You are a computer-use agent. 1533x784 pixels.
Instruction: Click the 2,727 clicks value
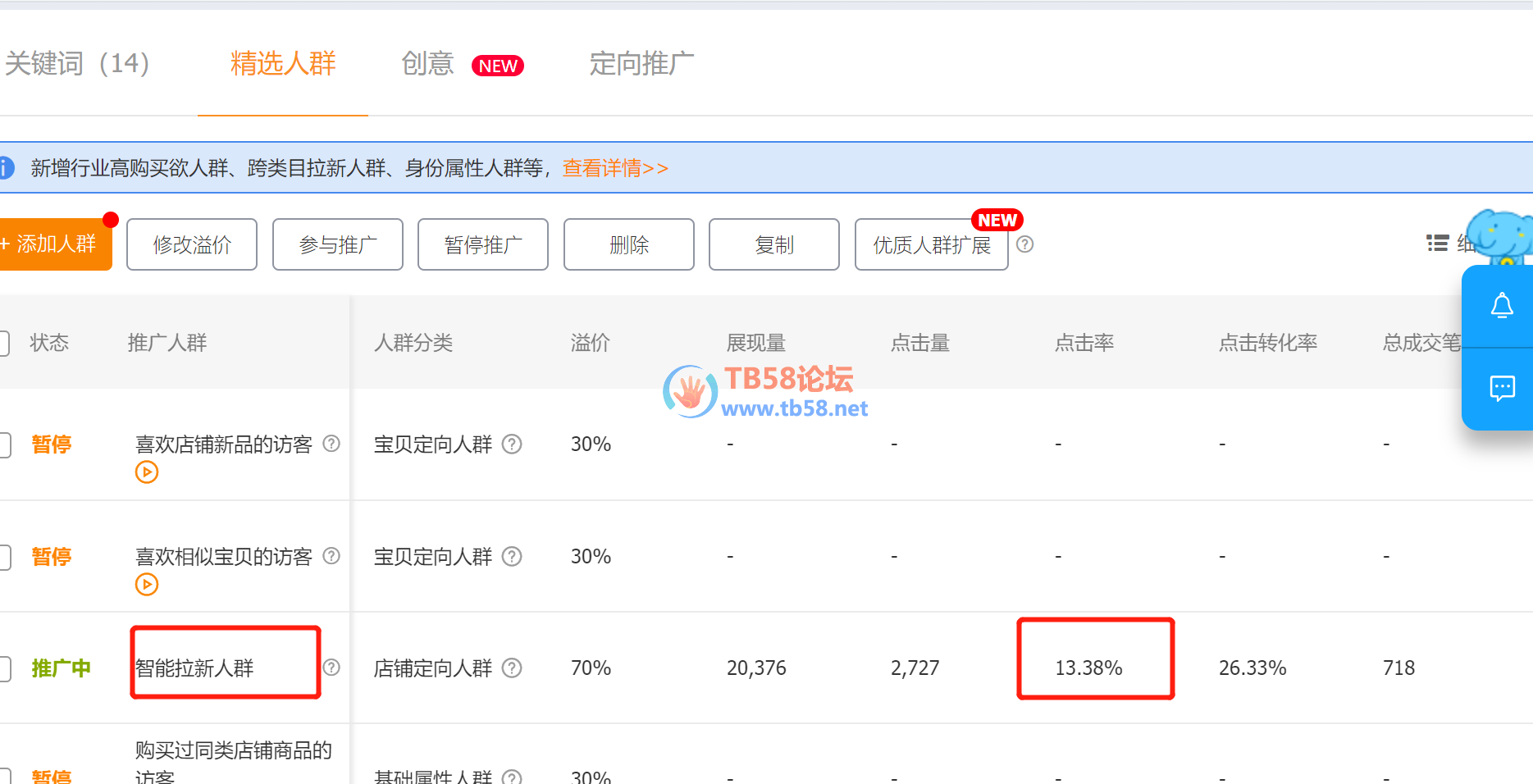[x=915, y=668]
